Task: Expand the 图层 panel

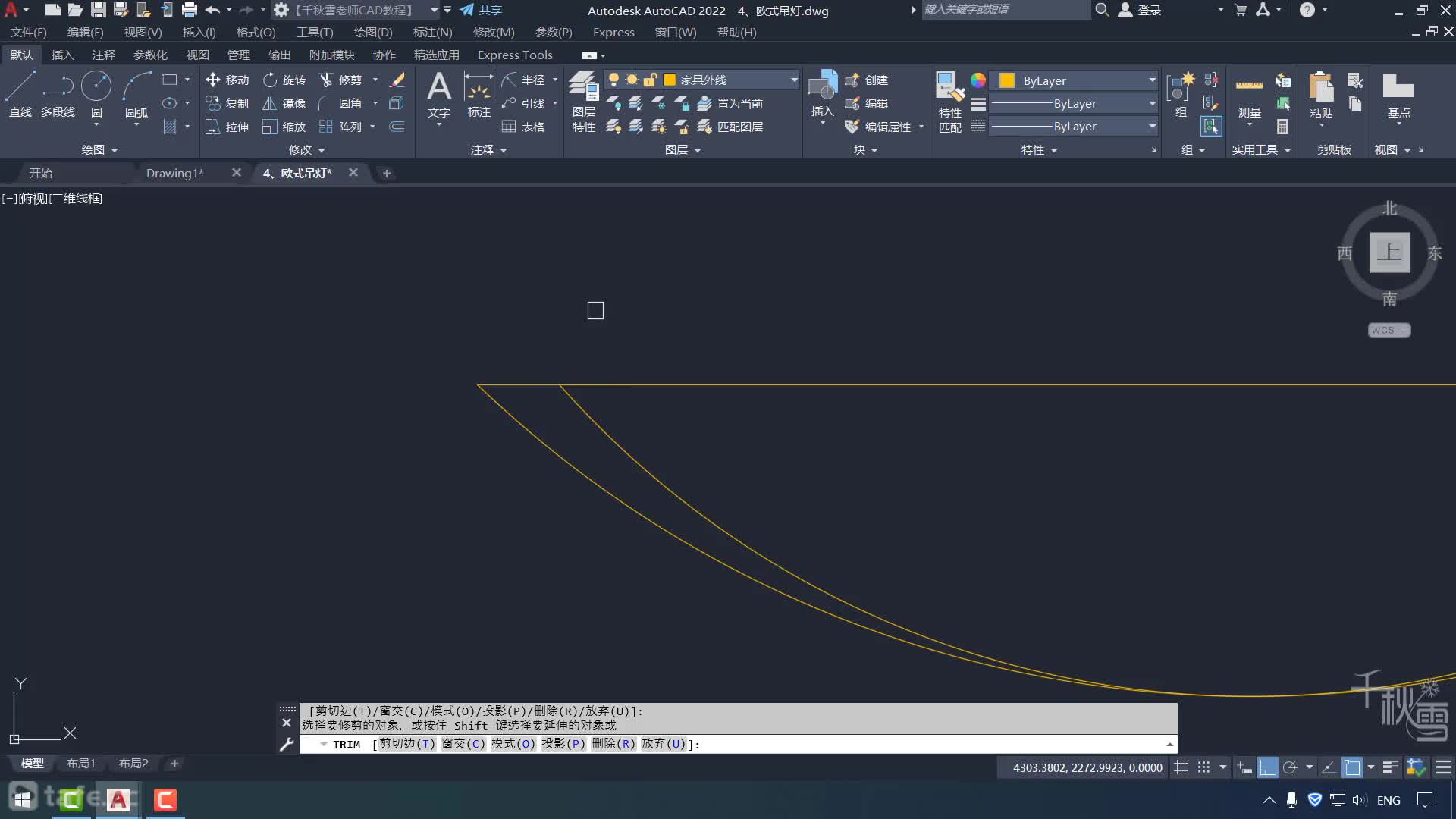Action: point(682,150)
